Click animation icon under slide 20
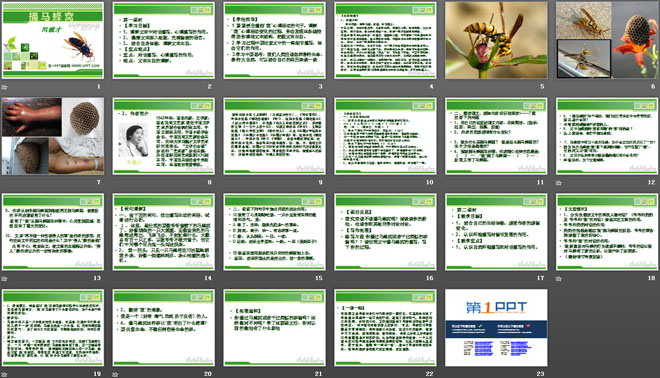The image size is (660, 378). point(115,374)
